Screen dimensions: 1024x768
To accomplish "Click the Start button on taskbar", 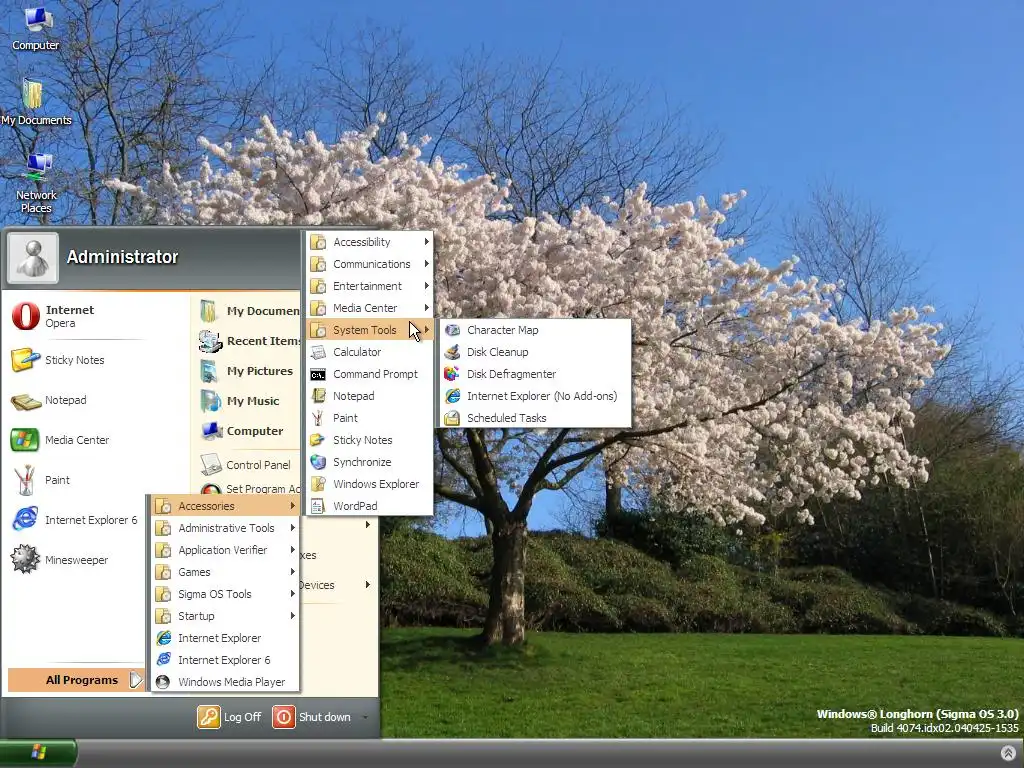I will 38,753.
